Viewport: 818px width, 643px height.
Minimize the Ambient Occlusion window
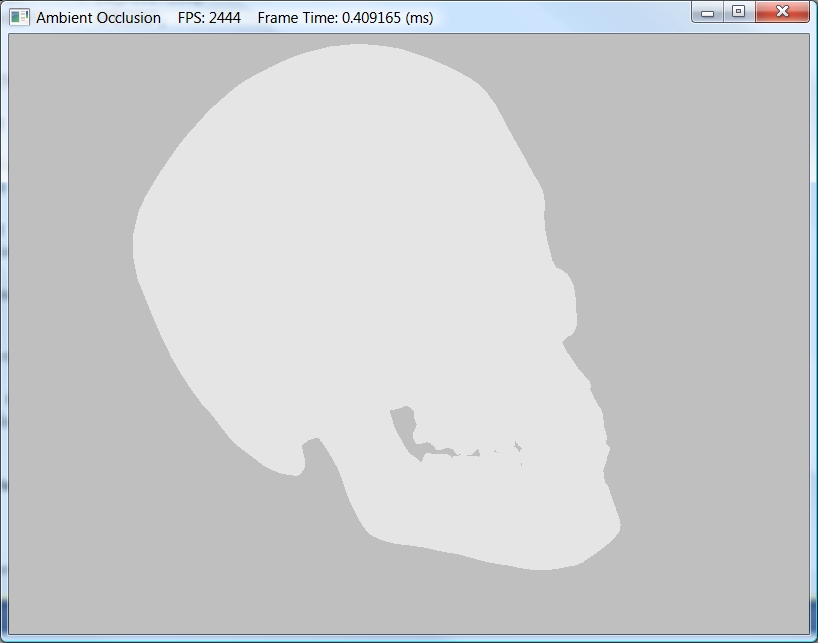point(708,12)
